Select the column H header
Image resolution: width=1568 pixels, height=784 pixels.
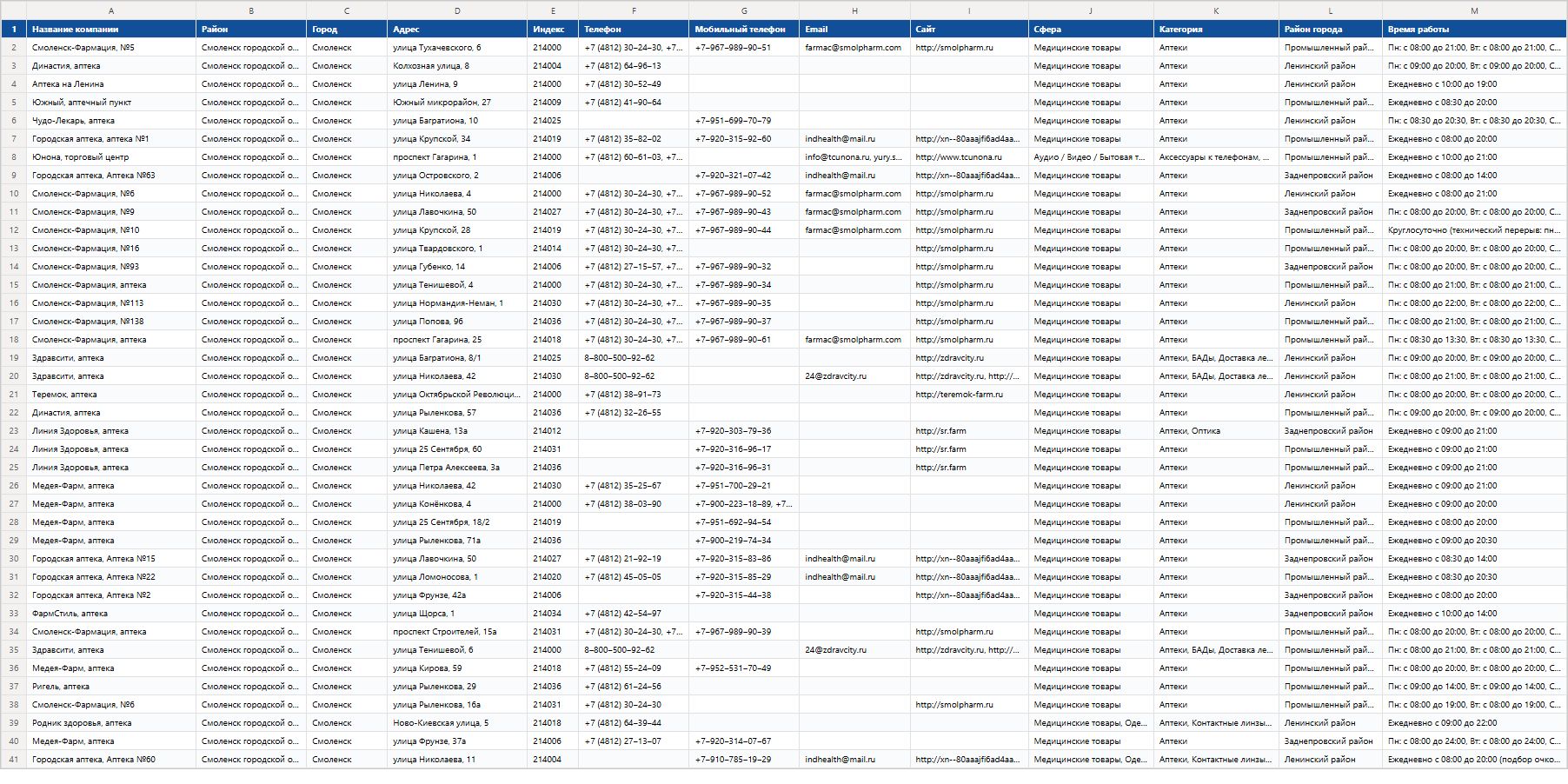(854, 10)
